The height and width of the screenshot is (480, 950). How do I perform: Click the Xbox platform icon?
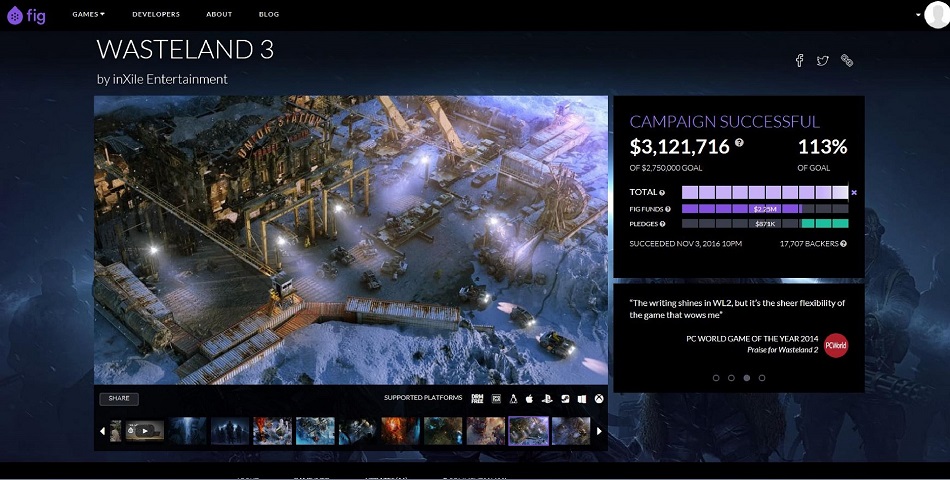(599, 398)
